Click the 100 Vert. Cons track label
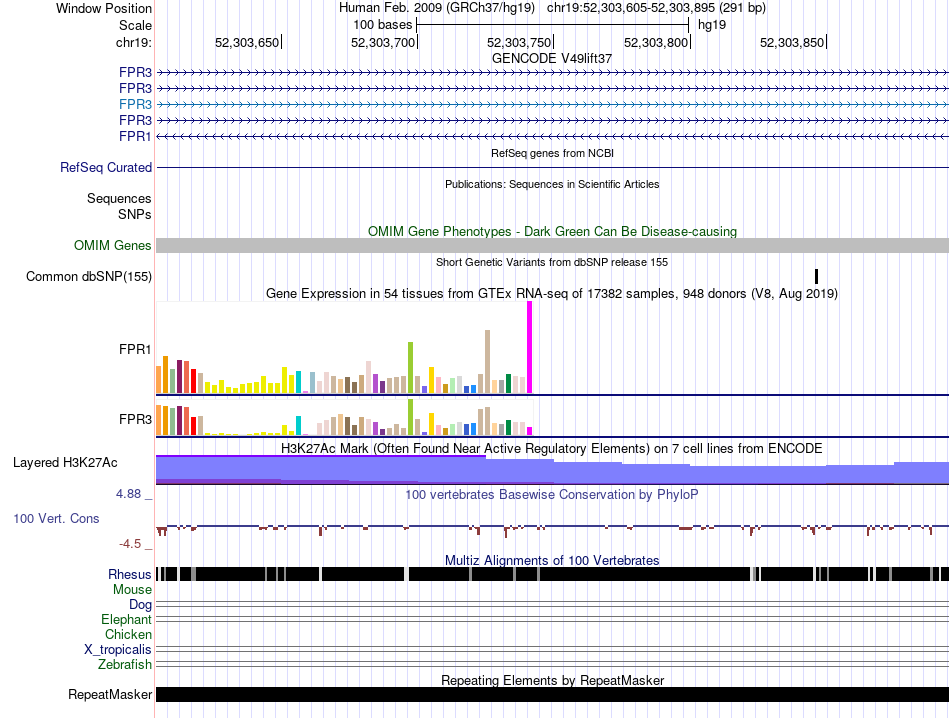Viewport: 950px width, 718px height. (56, 519)
